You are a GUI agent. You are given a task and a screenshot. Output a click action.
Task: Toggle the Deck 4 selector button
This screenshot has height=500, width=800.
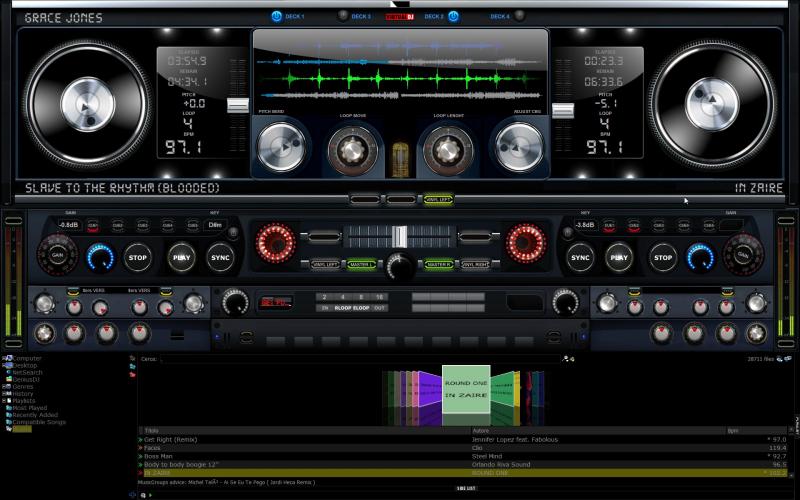[519, 16]
